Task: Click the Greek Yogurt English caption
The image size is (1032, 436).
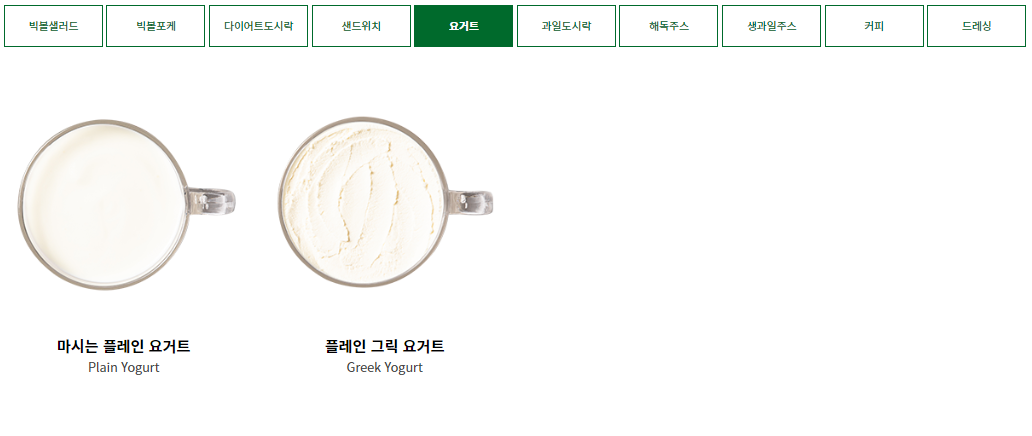Action: [x=384, y=368]
